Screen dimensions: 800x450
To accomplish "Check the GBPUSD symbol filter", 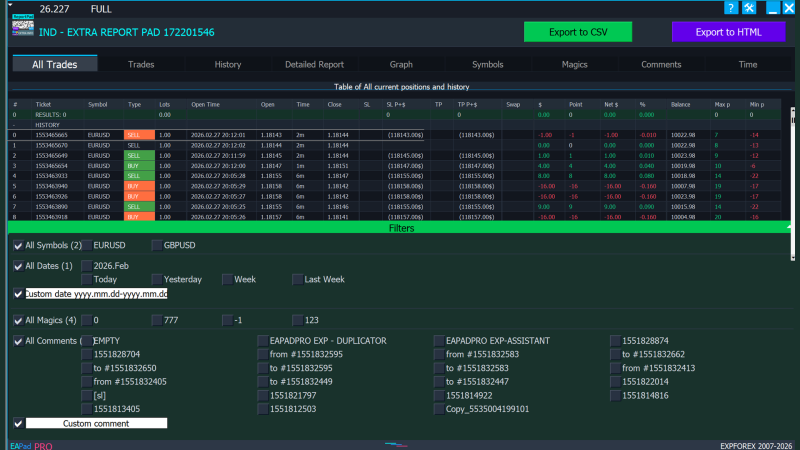I will [x=157, y=245].
